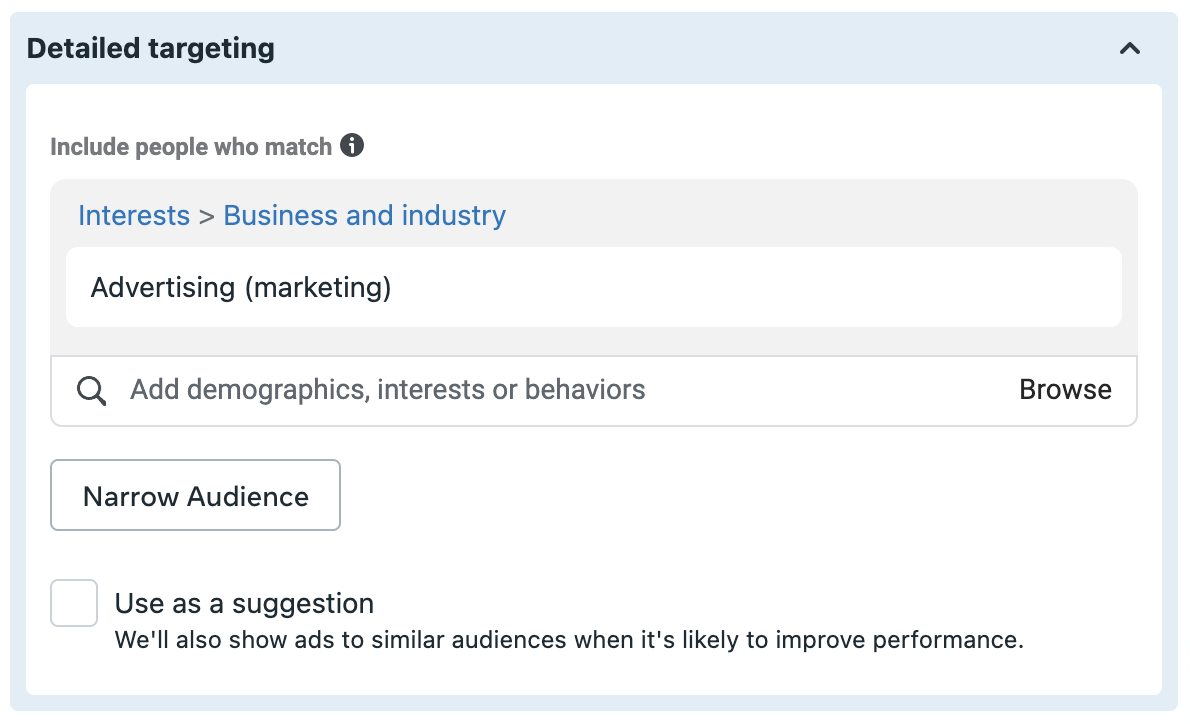Screen dimensions: 1190x724
Task: Click empty white area right of Narrow Audience
Action: pos(744,495)
